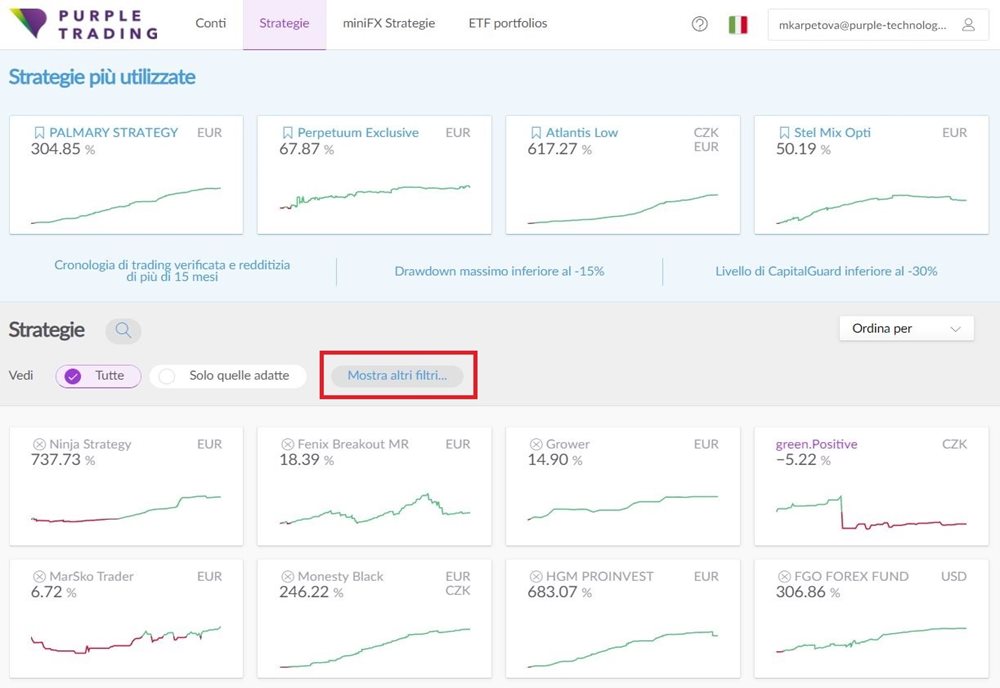Click the 737.73 % return value
Image resolution: width=1000 pixels, height=688 pixels.
point(62,460)
